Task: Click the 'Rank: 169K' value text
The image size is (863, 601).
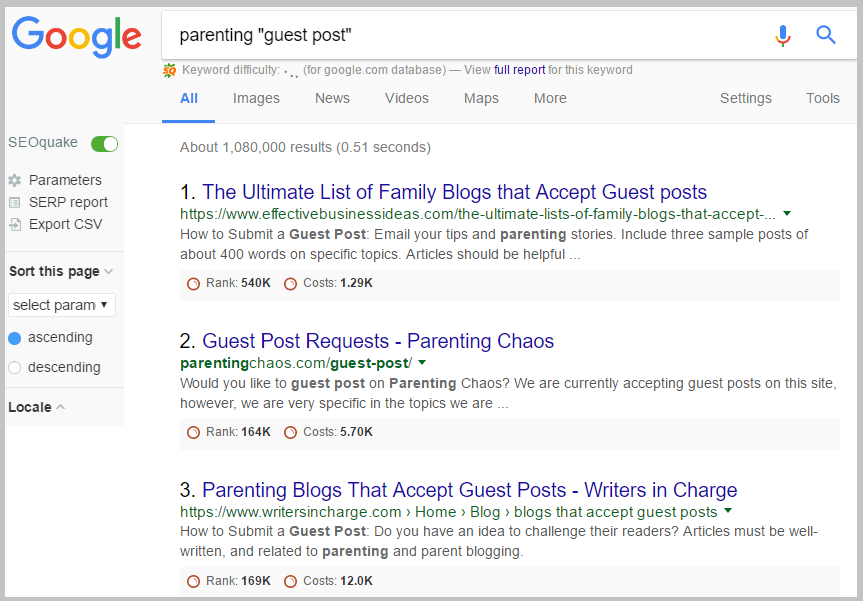Action: pos(238,581)
